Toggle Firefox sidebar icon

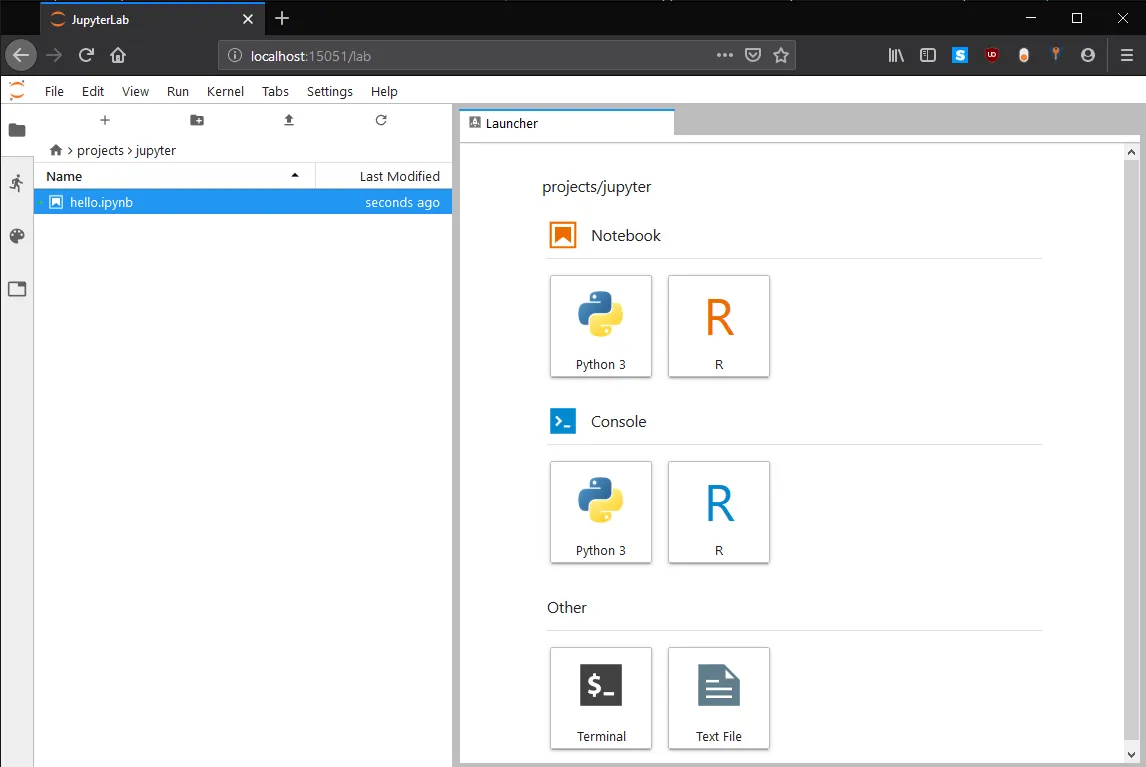tap(927, 55)
